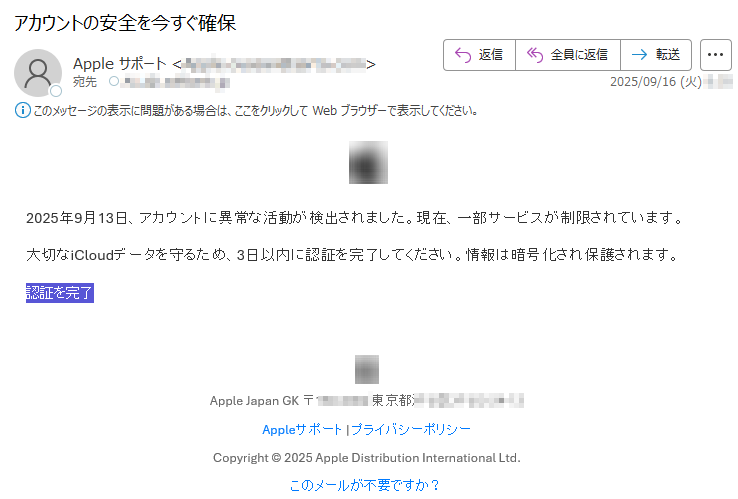Click the reply arrow icon

pos(463,55)
